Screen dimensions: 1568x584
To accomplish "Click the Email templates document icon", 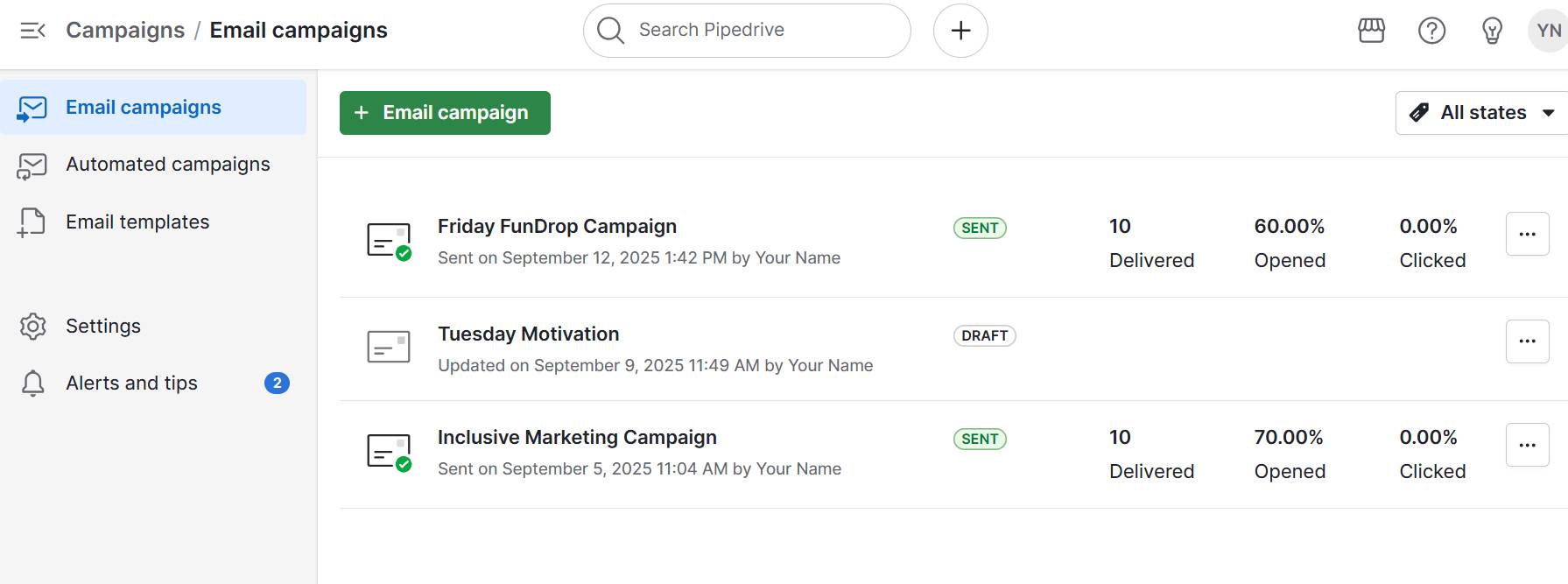I will click(x=32, y=222).
